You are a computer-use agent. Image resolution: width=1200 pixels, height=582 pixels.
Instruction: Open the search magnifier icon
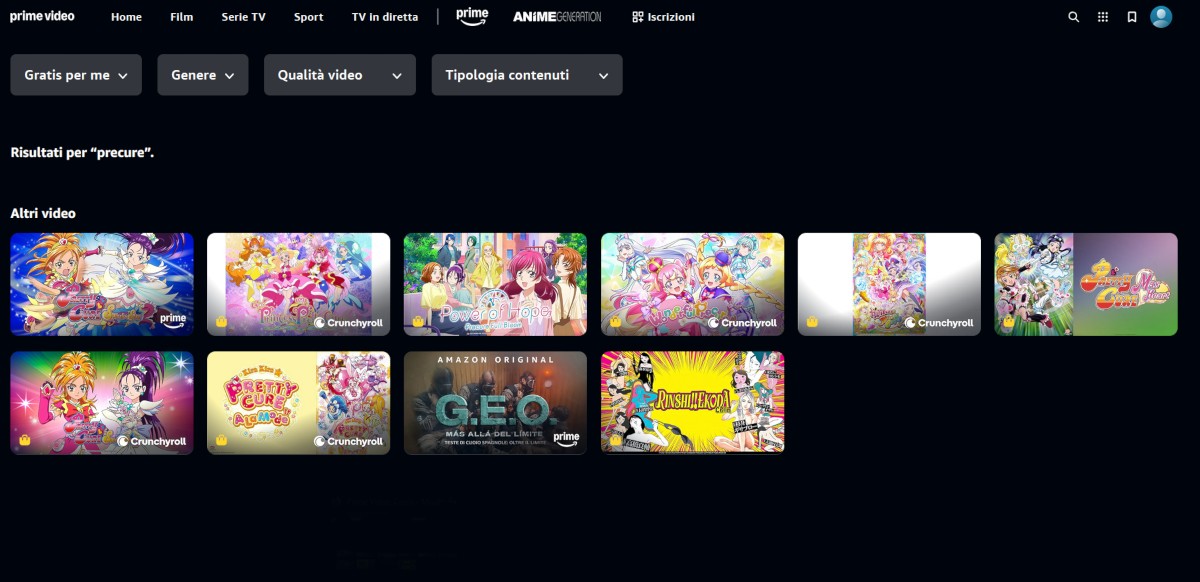pos(1073,17)
